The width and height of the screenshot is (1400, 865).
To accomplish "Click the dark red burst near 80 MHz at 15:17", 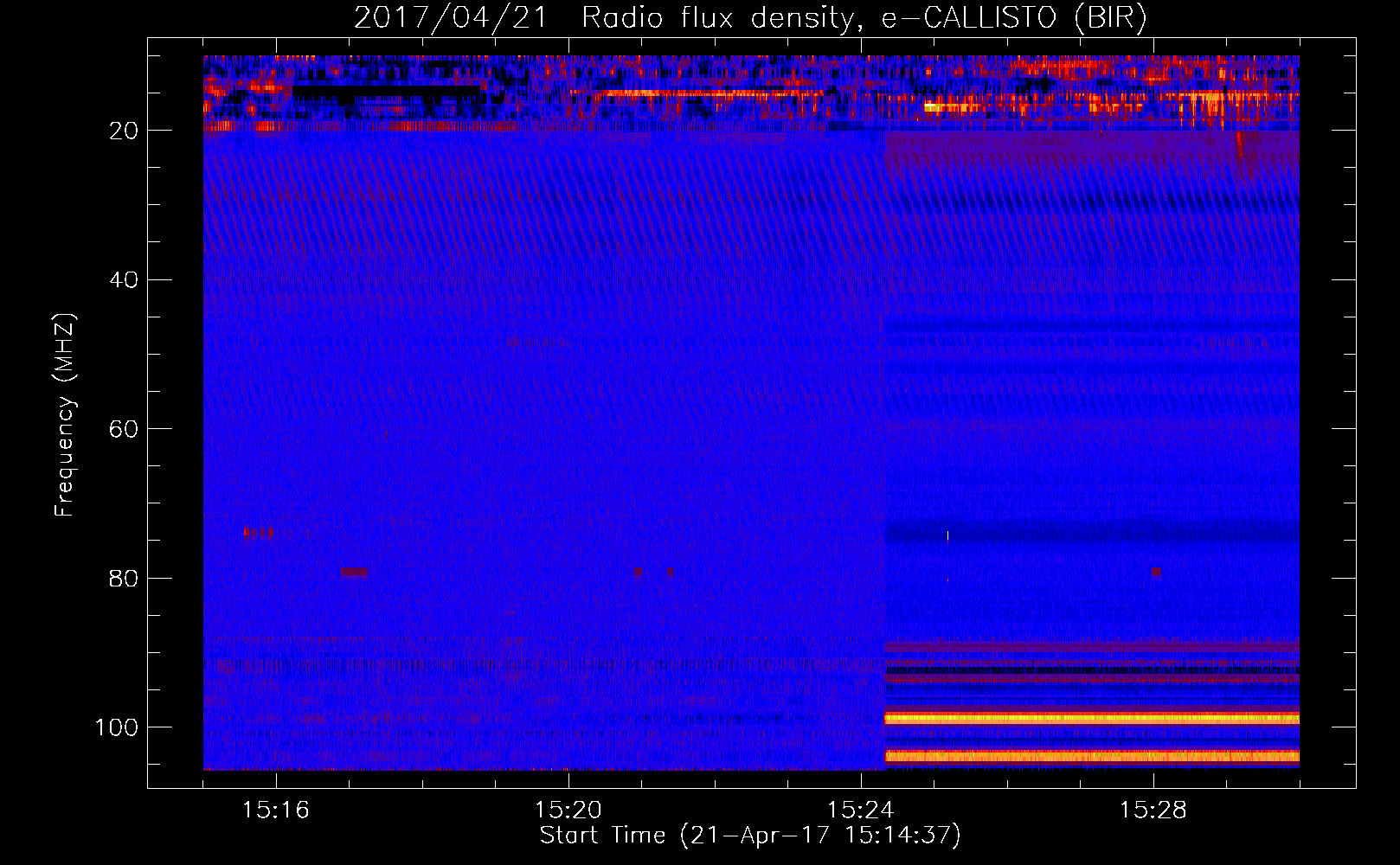I will click(x=354, y=572).
